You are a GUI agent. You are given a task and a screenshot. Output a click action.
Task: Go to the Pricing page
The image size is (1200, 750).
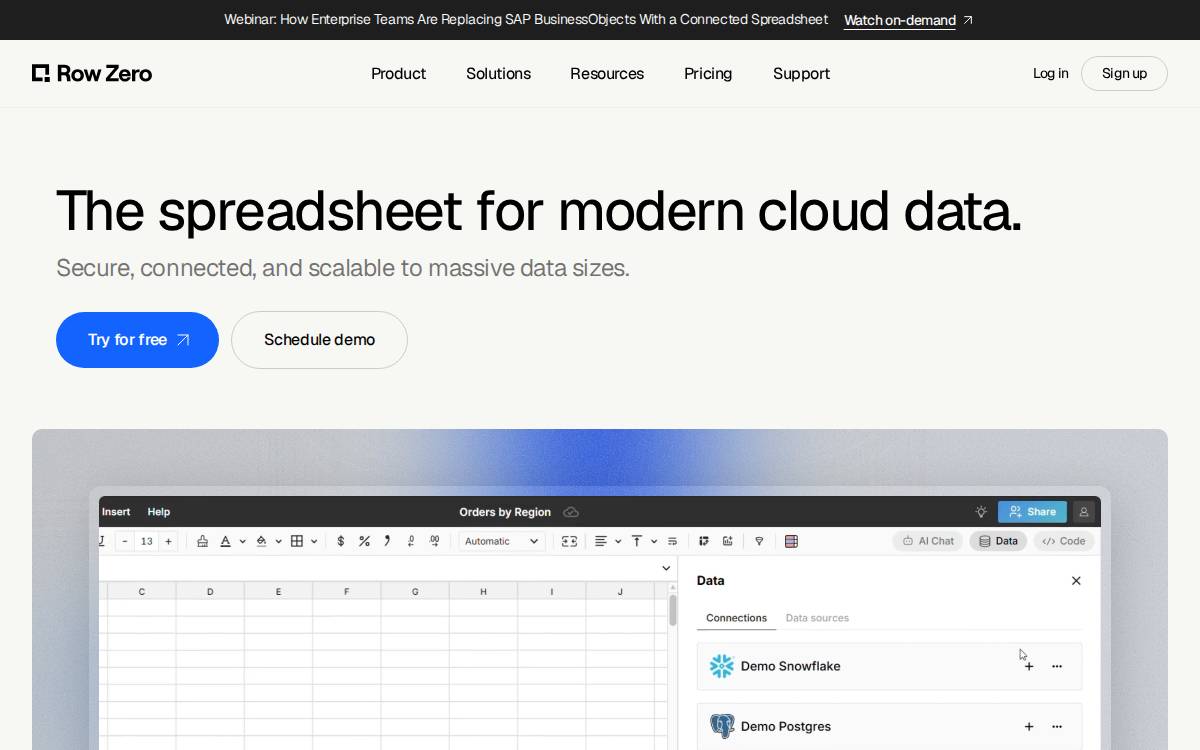click(x=708, y=74)
